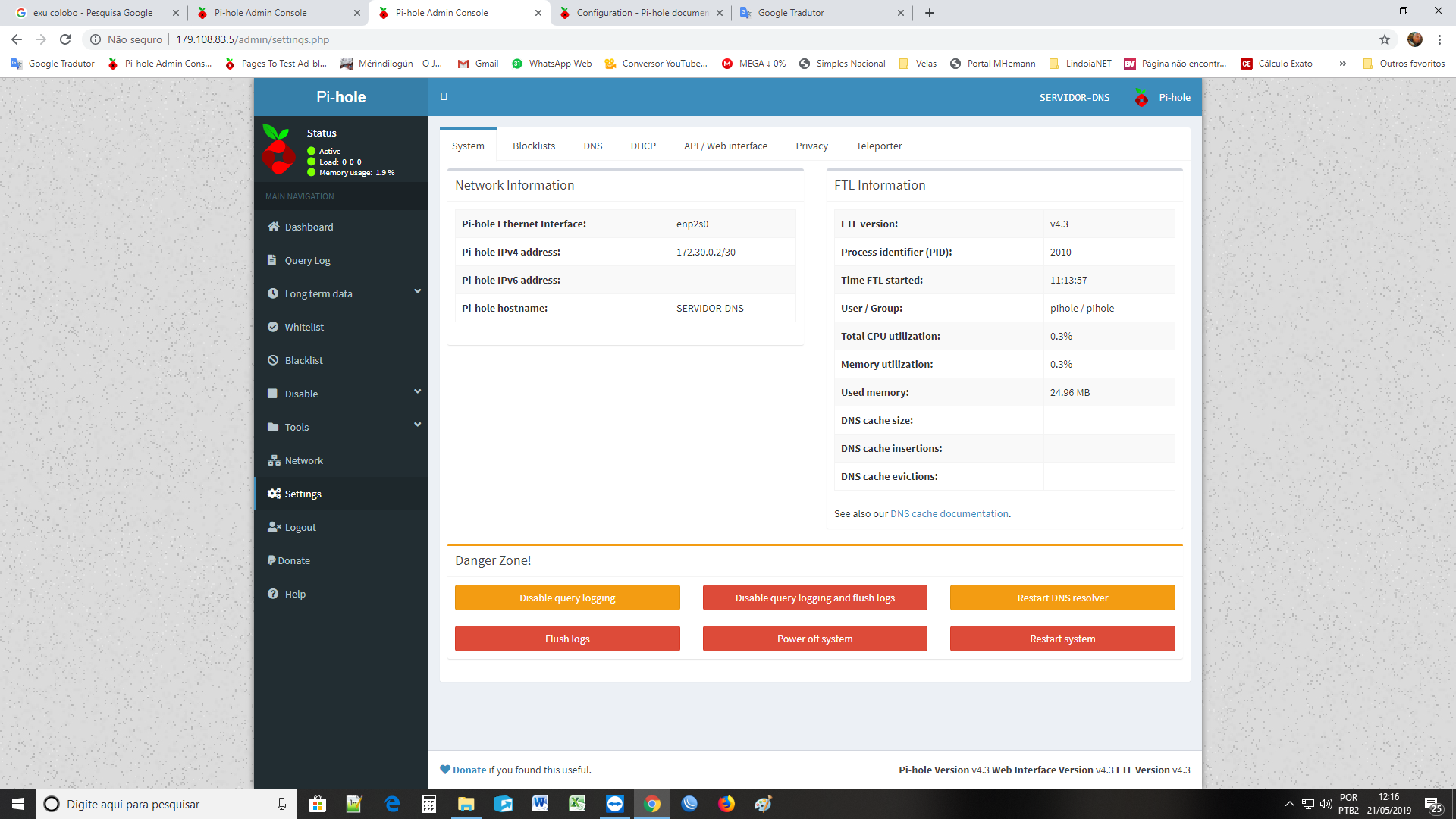
Task: Open File Explorer from taskbar
Action: [466, 804]
